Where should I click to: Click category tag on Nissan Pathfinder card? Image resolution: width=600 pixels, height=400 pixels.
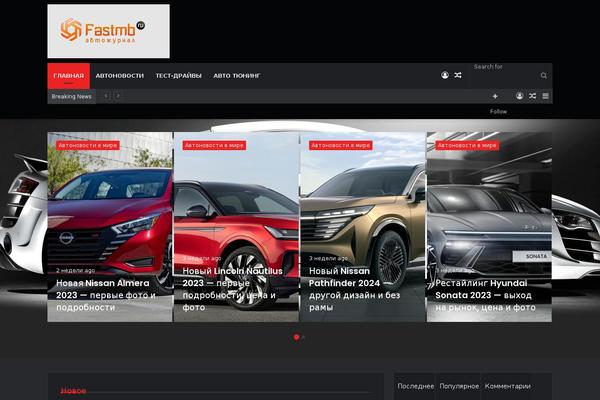[x=341, y=145]
